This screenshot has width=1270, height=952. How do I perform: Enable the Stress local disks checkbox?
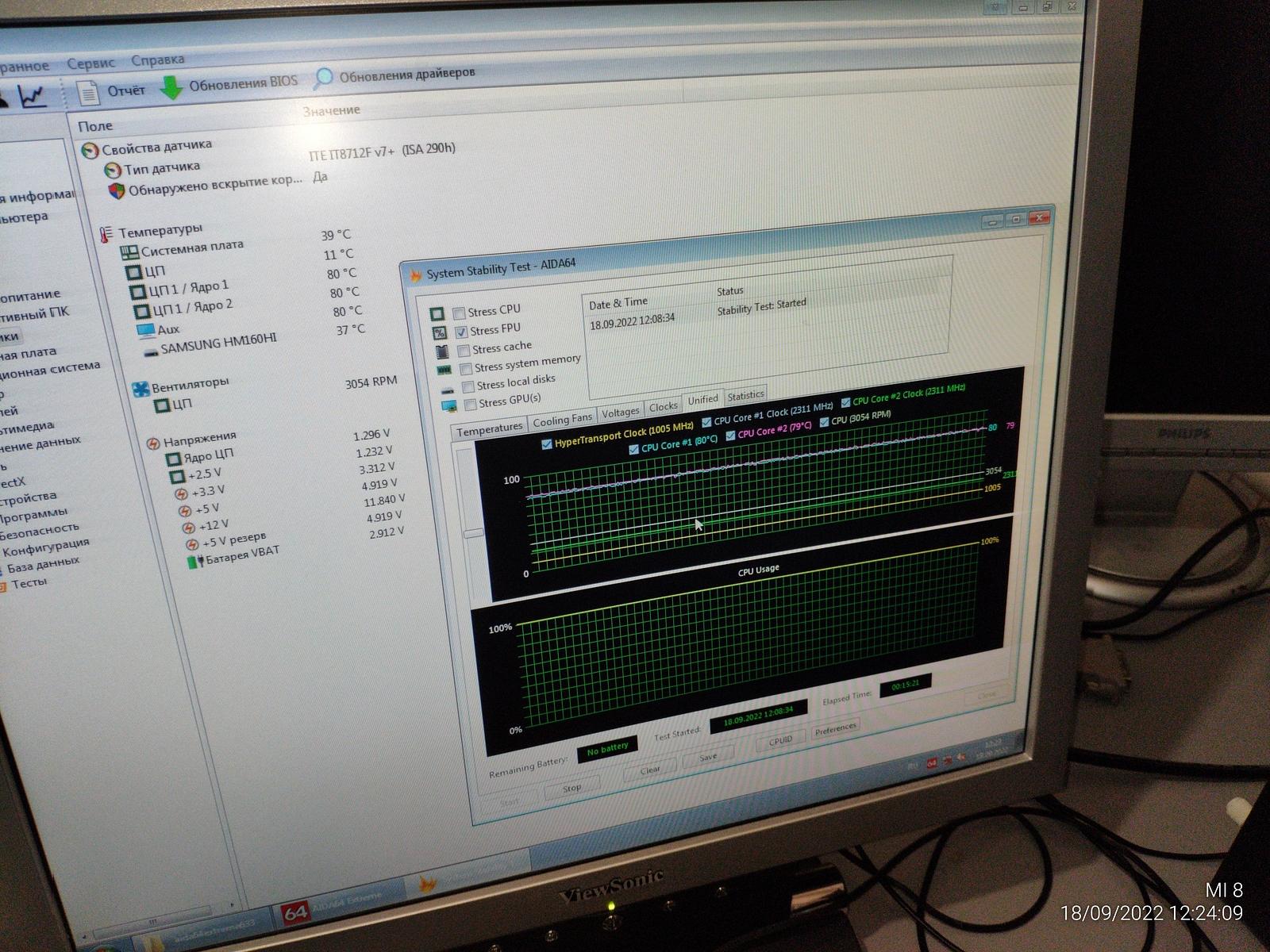(468, 386)
